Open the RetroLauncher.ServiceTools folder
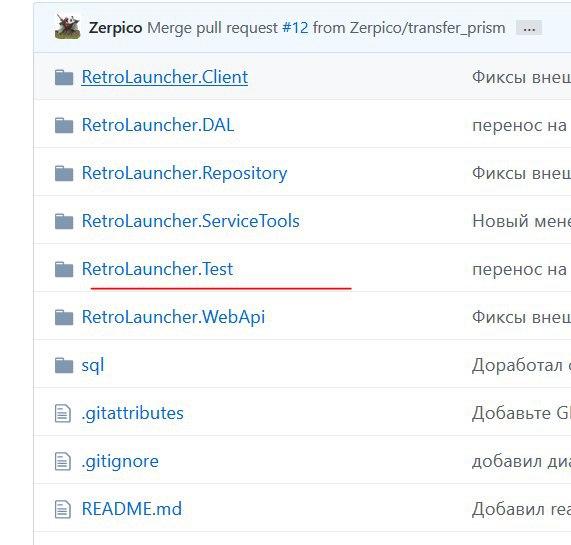Viewport: 571px width, 545px height. [x=190, y=221]
